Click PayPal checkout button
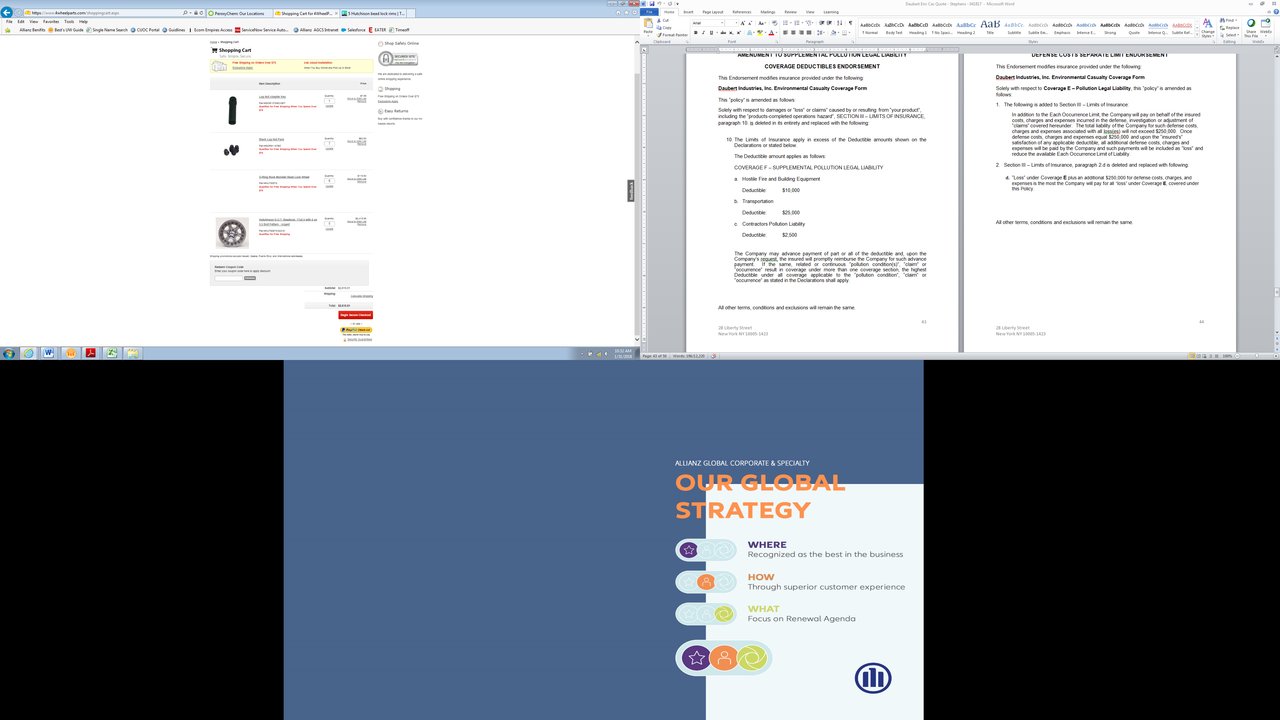The height and width of the screenshot is (720, 1280). [x=356, y=330]
